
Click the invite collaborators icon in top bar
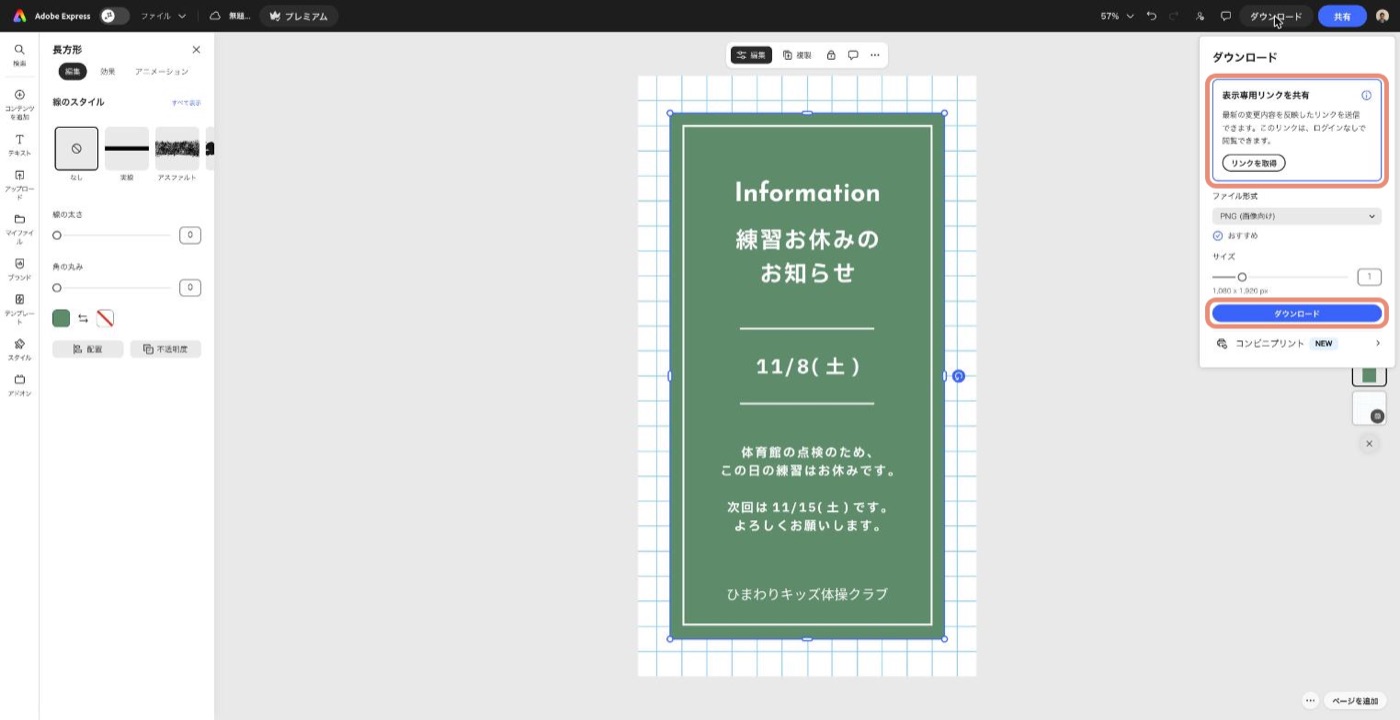[1200, 16]
